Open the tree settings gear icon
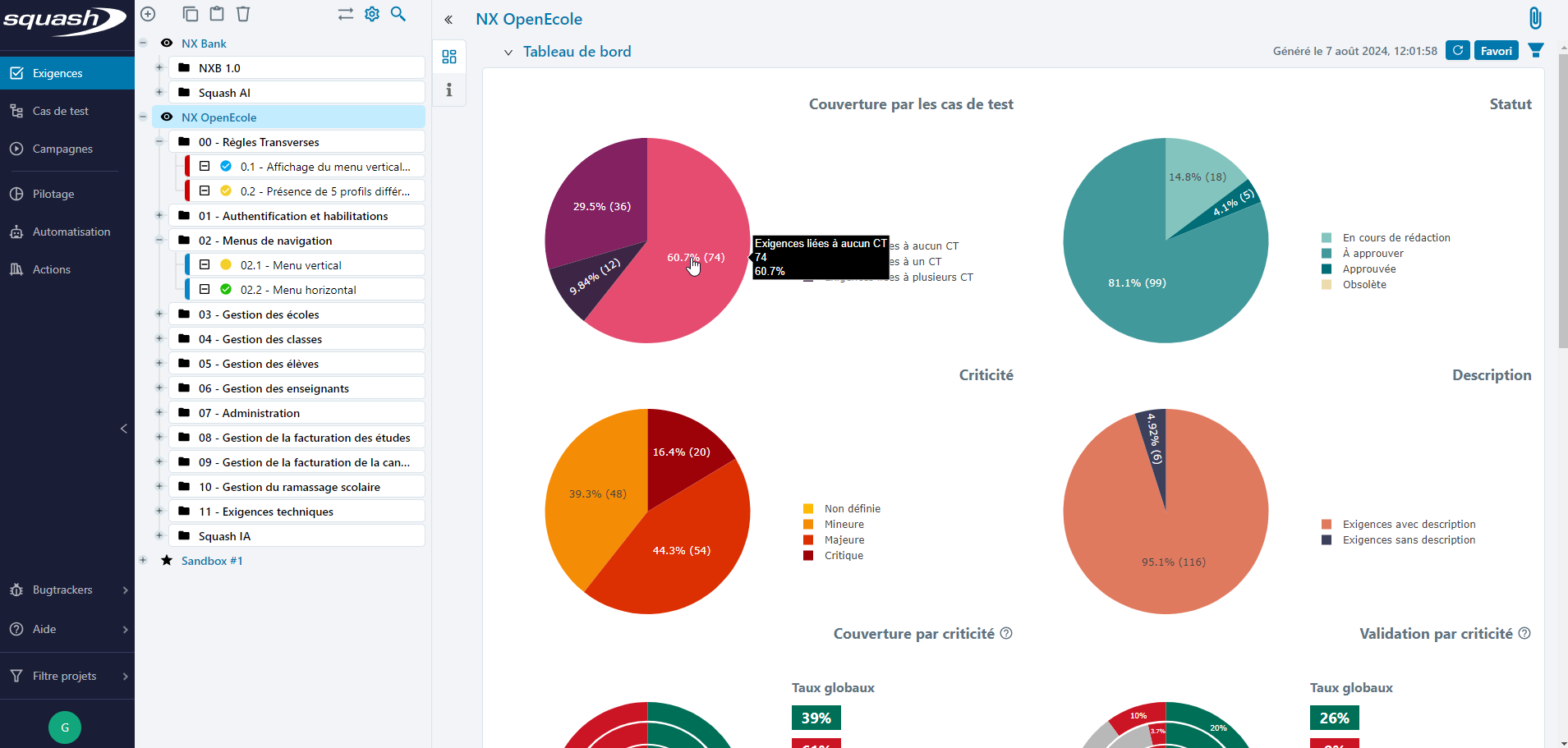Viewport: 1568px width, 748px height. (x=372, y=14)
